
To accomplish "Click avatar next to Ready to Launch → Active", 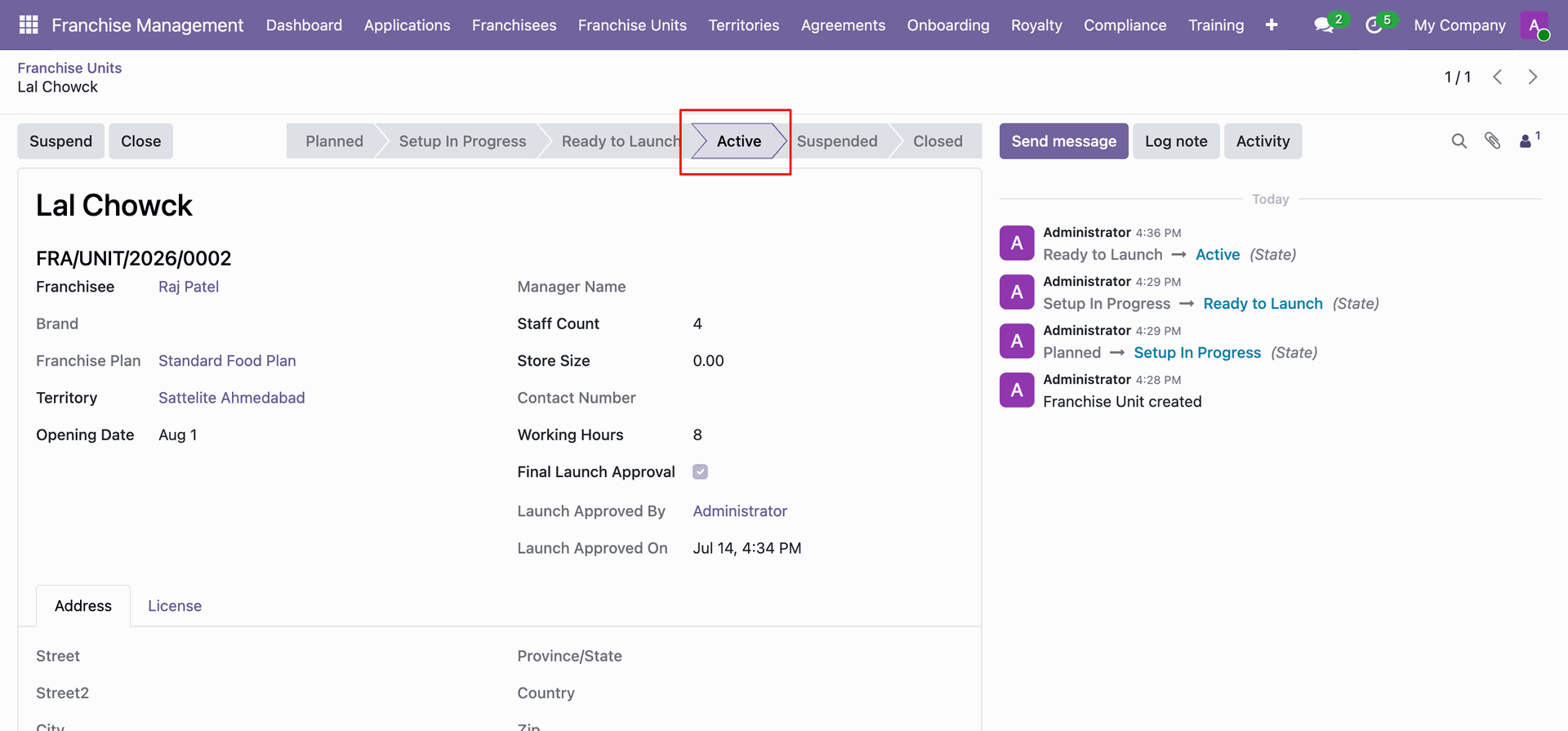I will 1017,243.
